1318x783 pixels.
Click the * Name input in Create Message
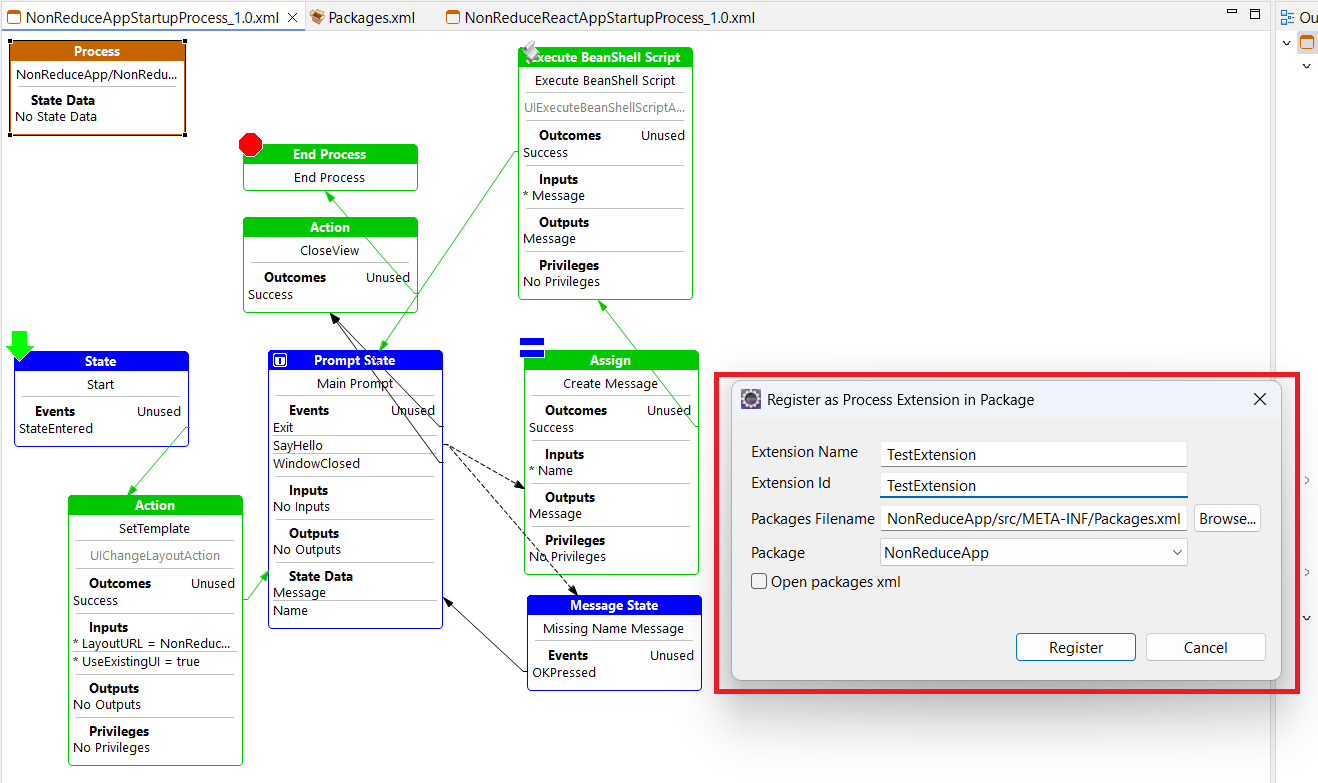[x=551, y=470]
